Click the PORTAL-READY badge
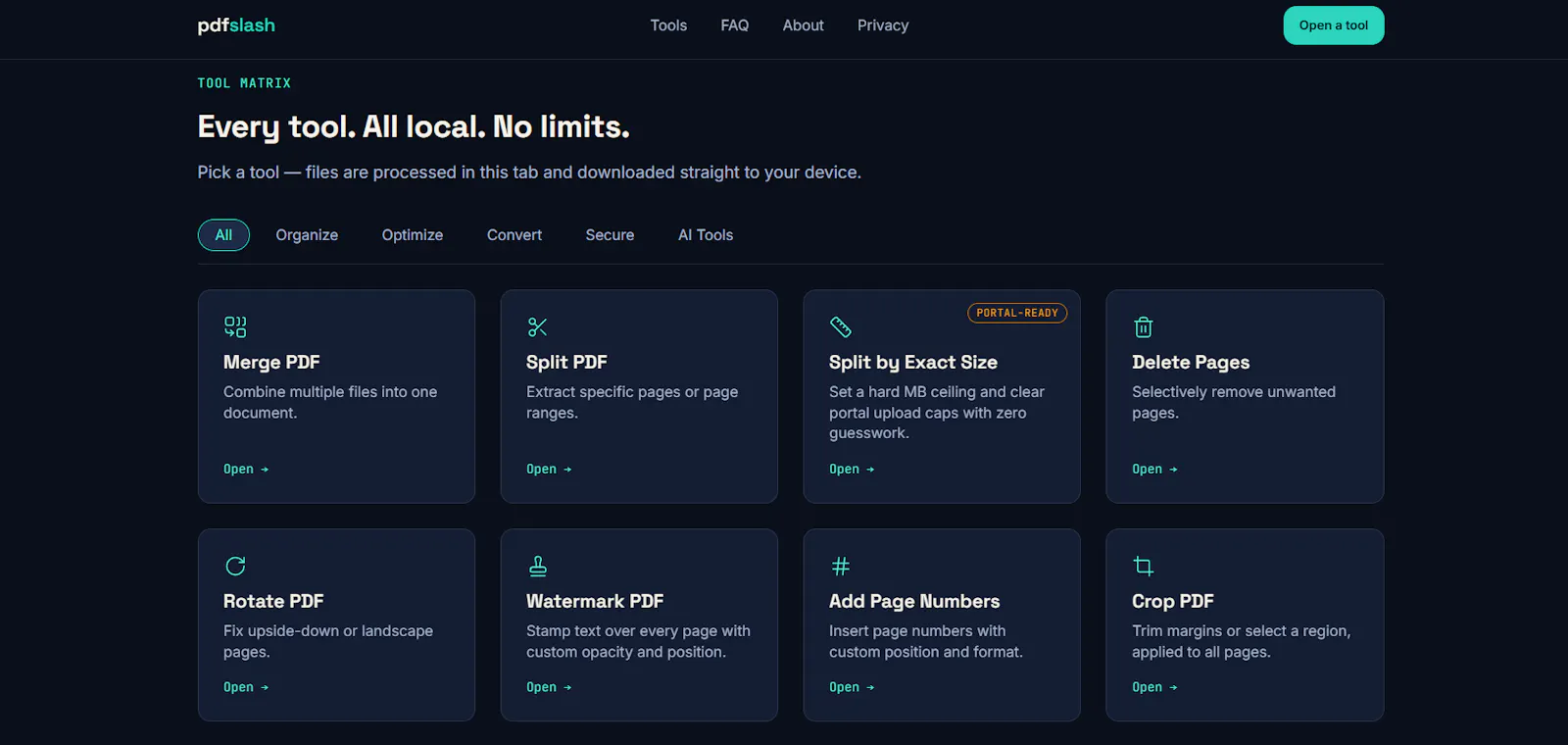The height and width of the screenshot is (745, 1568). tap(1017, 313)
